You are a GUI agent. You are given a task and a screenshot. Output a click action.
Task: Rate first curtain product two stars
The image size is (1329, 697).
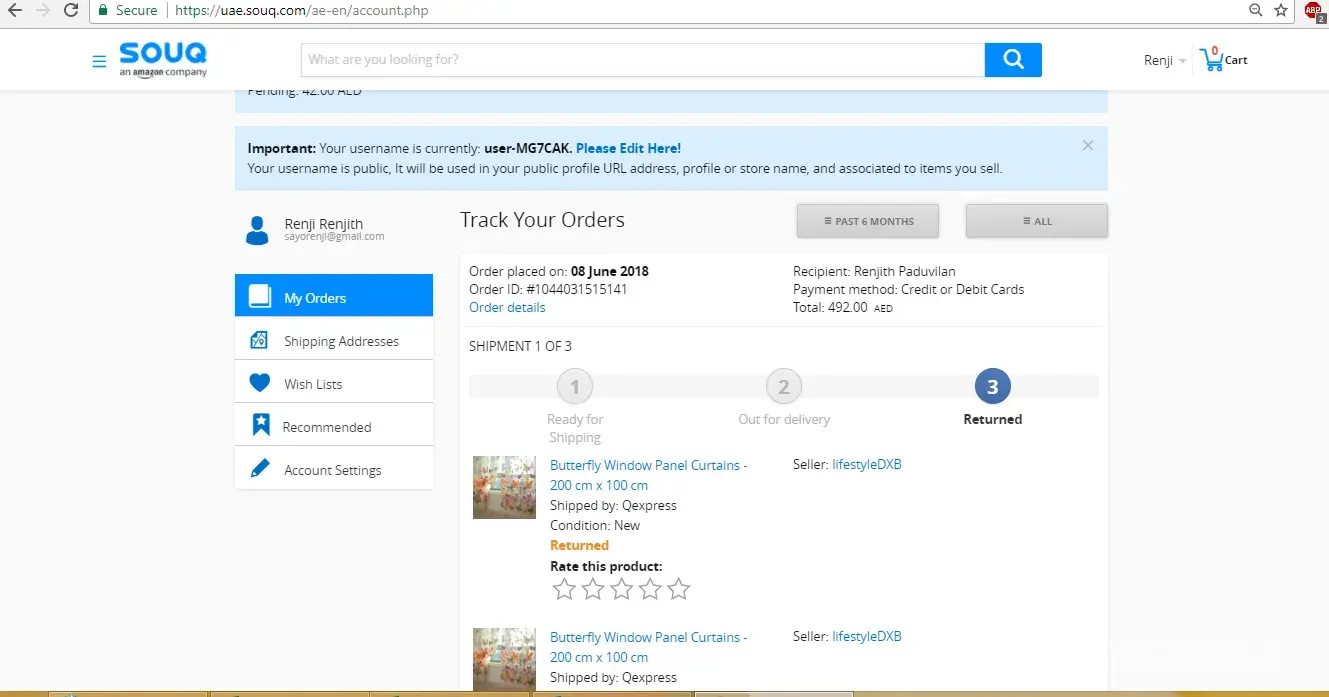pos(593,589)
